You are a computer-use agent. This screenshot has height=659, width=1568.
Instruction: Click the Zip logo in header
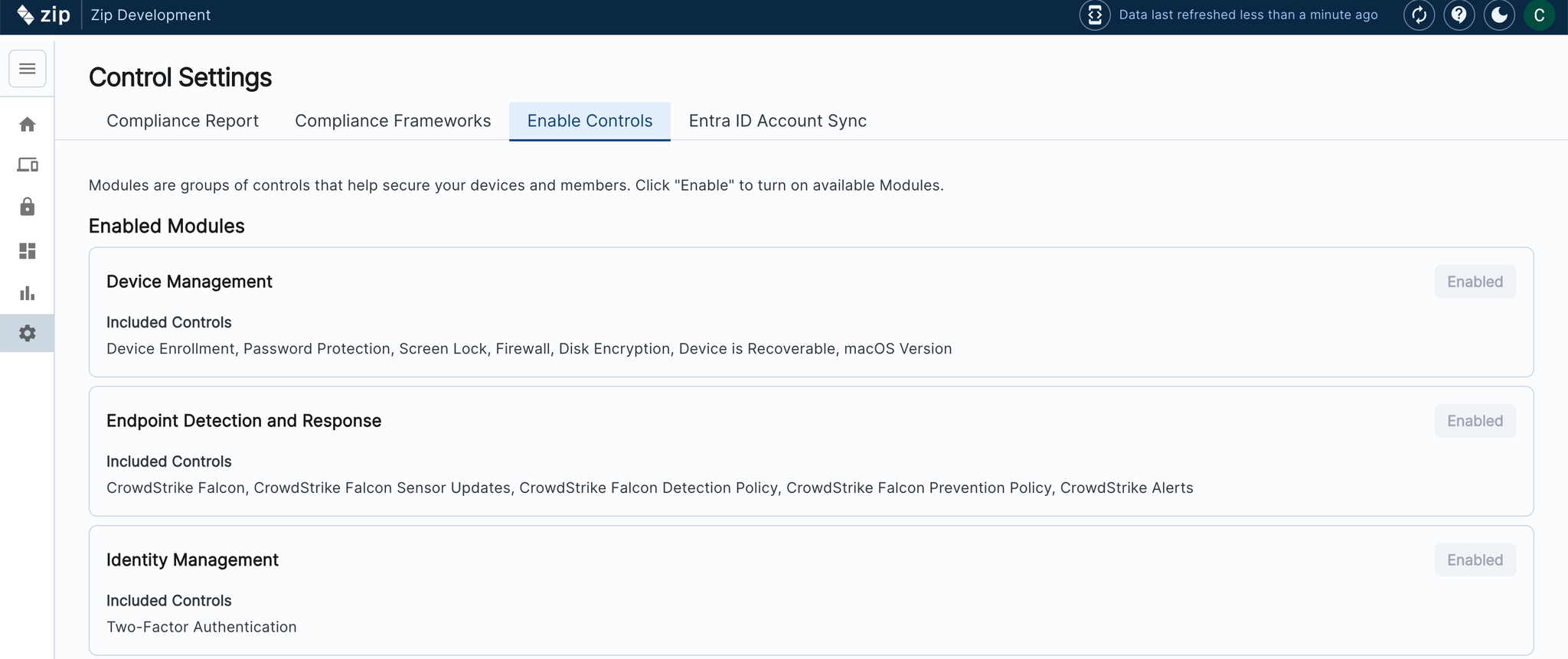[43, 15]
